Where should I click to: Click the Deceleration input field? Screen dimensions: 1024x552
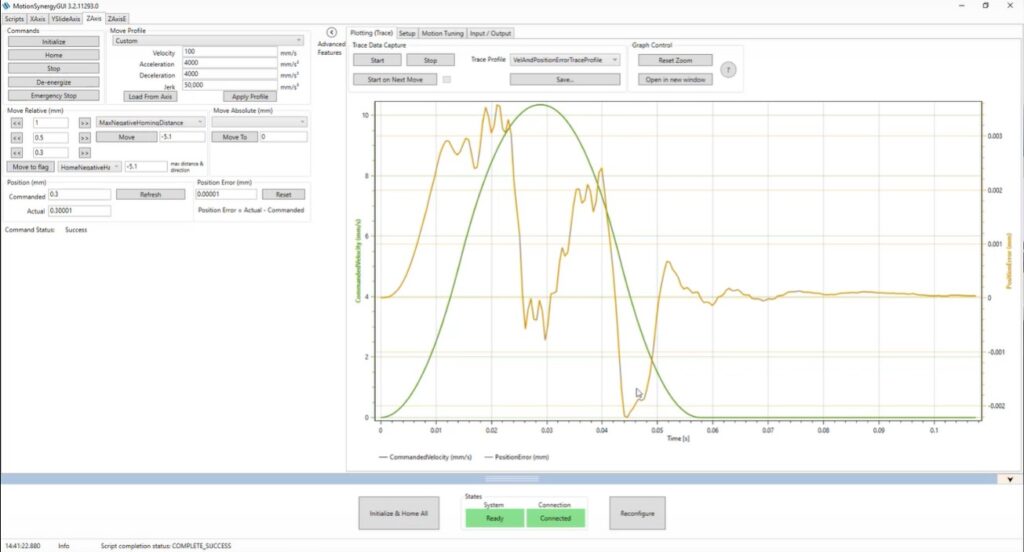point(230,74)
